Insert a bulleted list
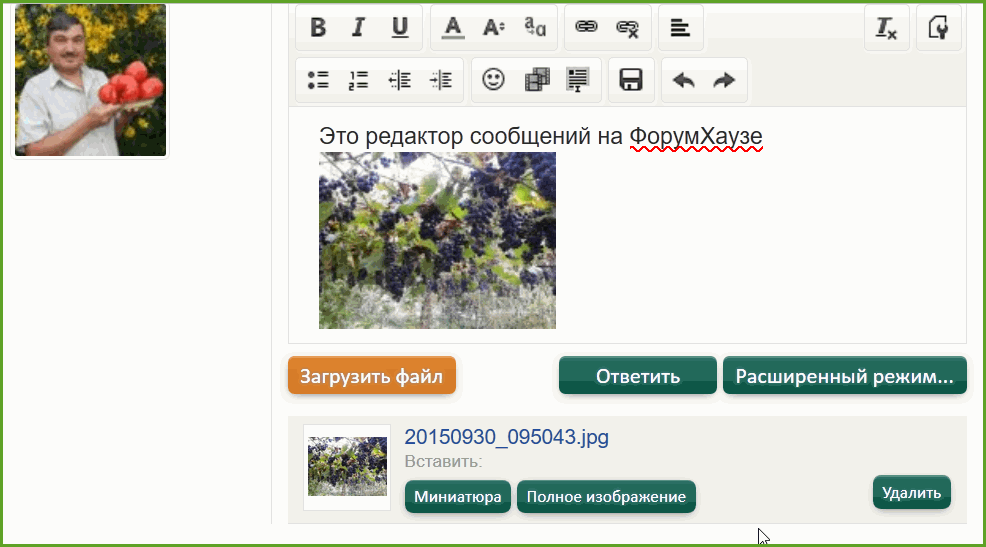 coord(318,80)
